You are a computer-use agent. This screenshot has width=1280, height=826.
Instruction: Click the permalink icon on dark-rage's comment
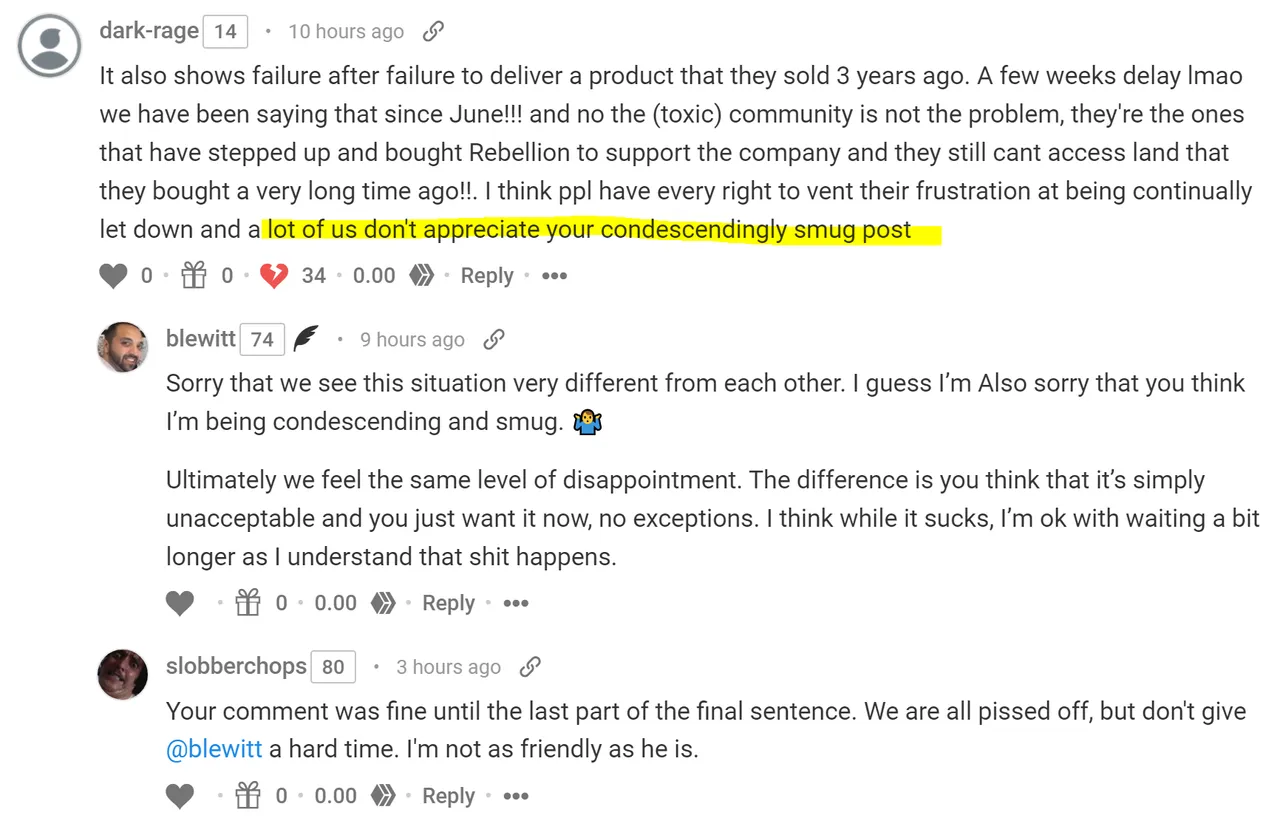[433, 32]
